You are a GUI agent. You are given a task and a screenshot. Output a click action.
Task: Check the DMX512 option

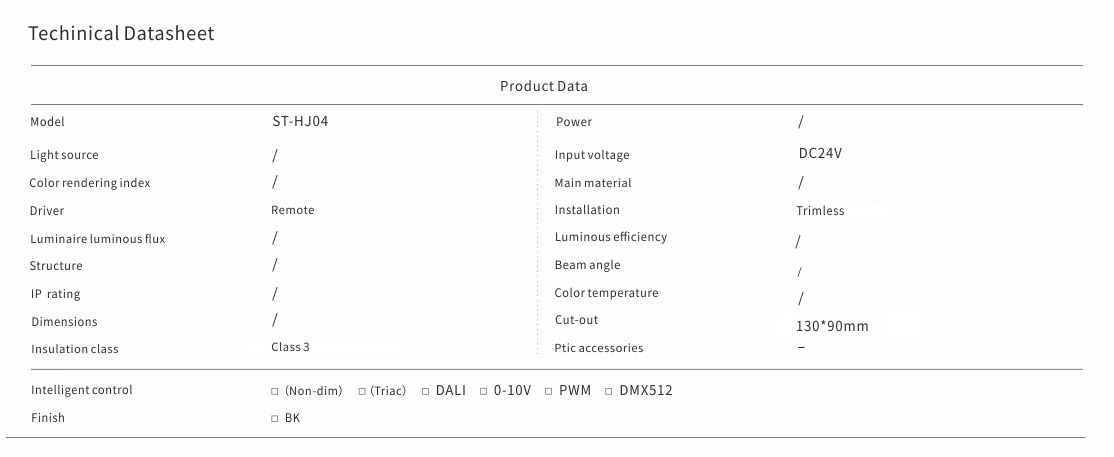(609, 391)
